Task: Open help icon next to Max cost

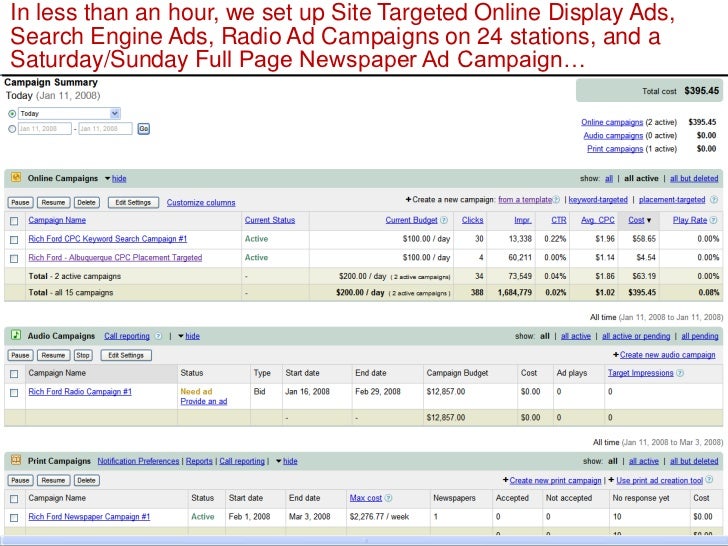Action: click(x=389, y=498)
